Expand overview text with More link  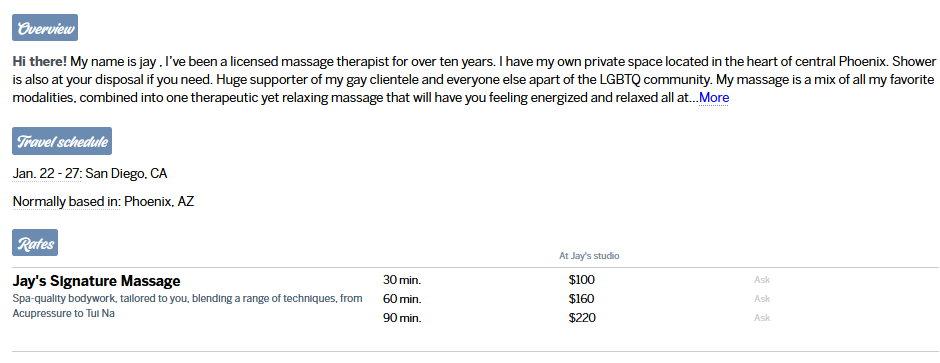point(713,98)
